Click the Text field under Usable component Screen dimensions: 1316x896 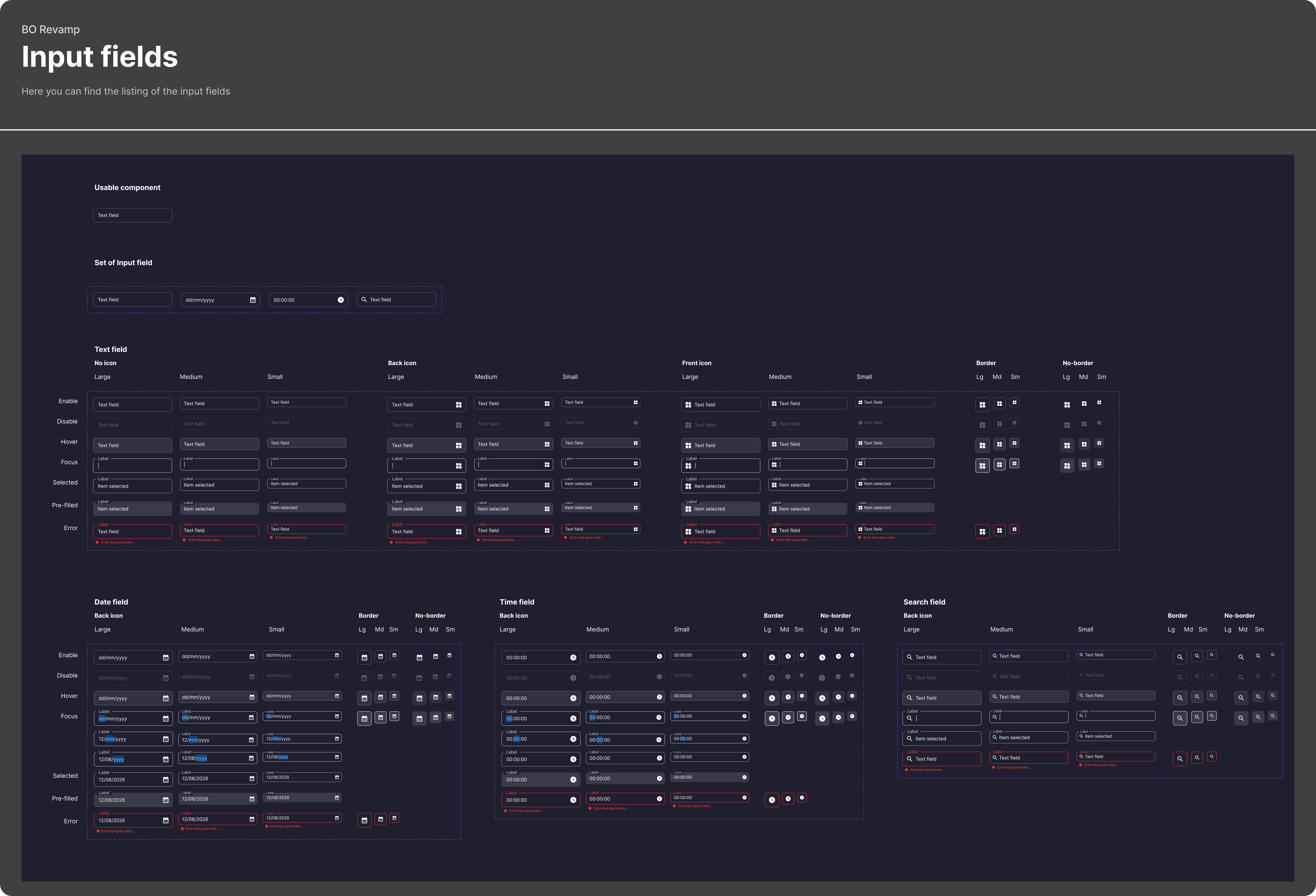pos(132,215)
